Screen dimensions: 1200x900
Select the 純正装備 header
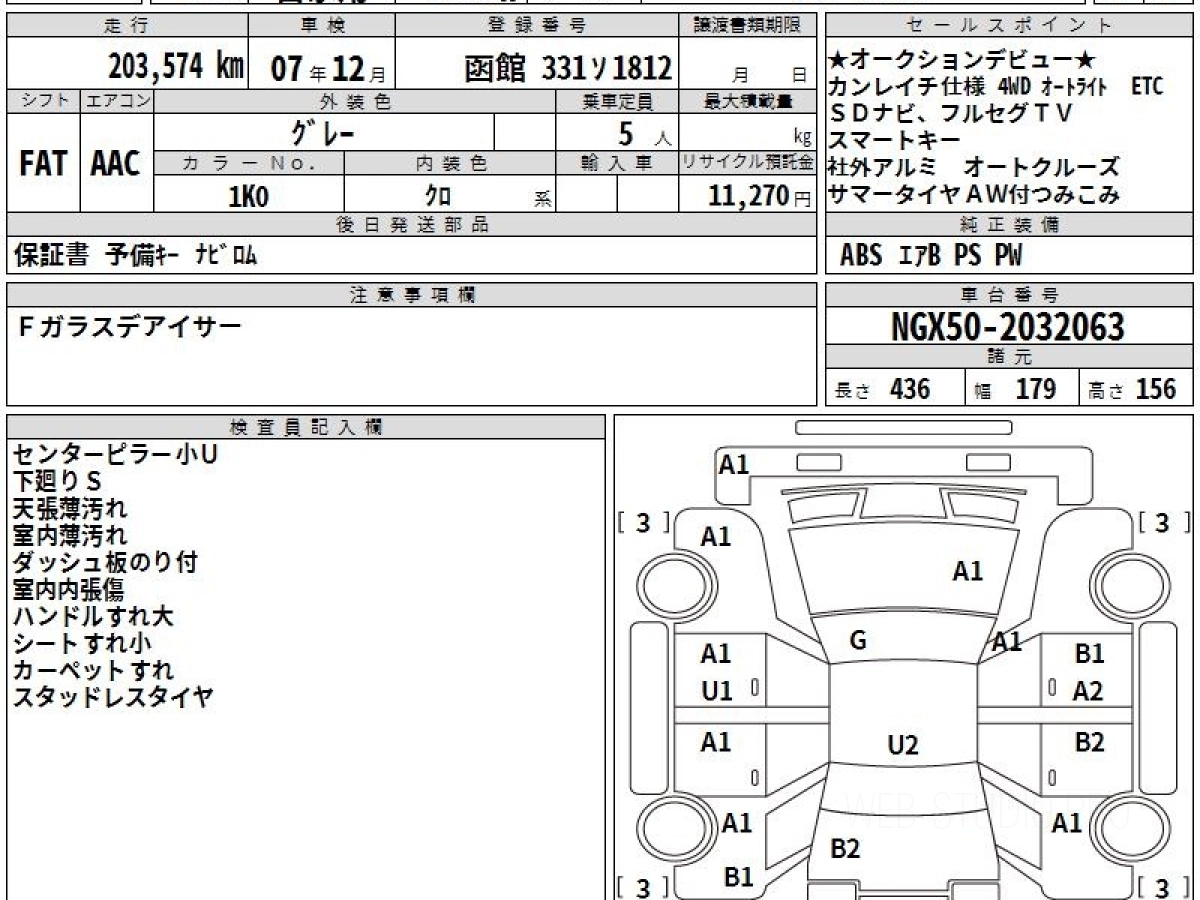1009,225
